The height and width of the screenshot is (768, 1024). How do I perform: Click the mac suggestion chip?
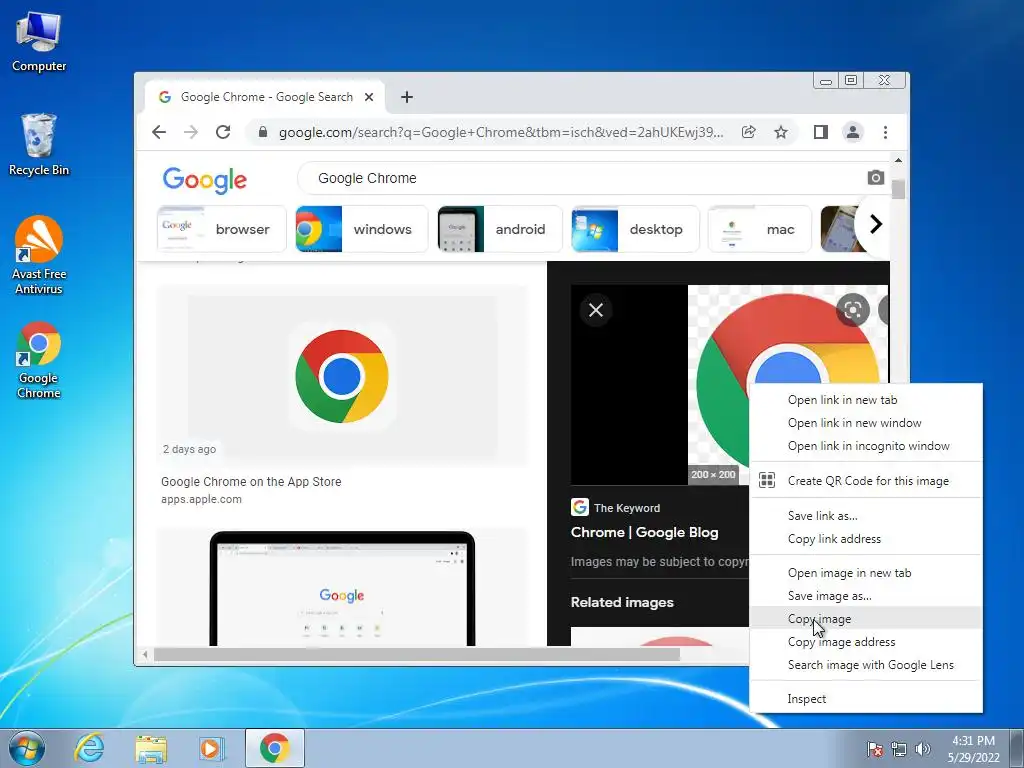760,229
